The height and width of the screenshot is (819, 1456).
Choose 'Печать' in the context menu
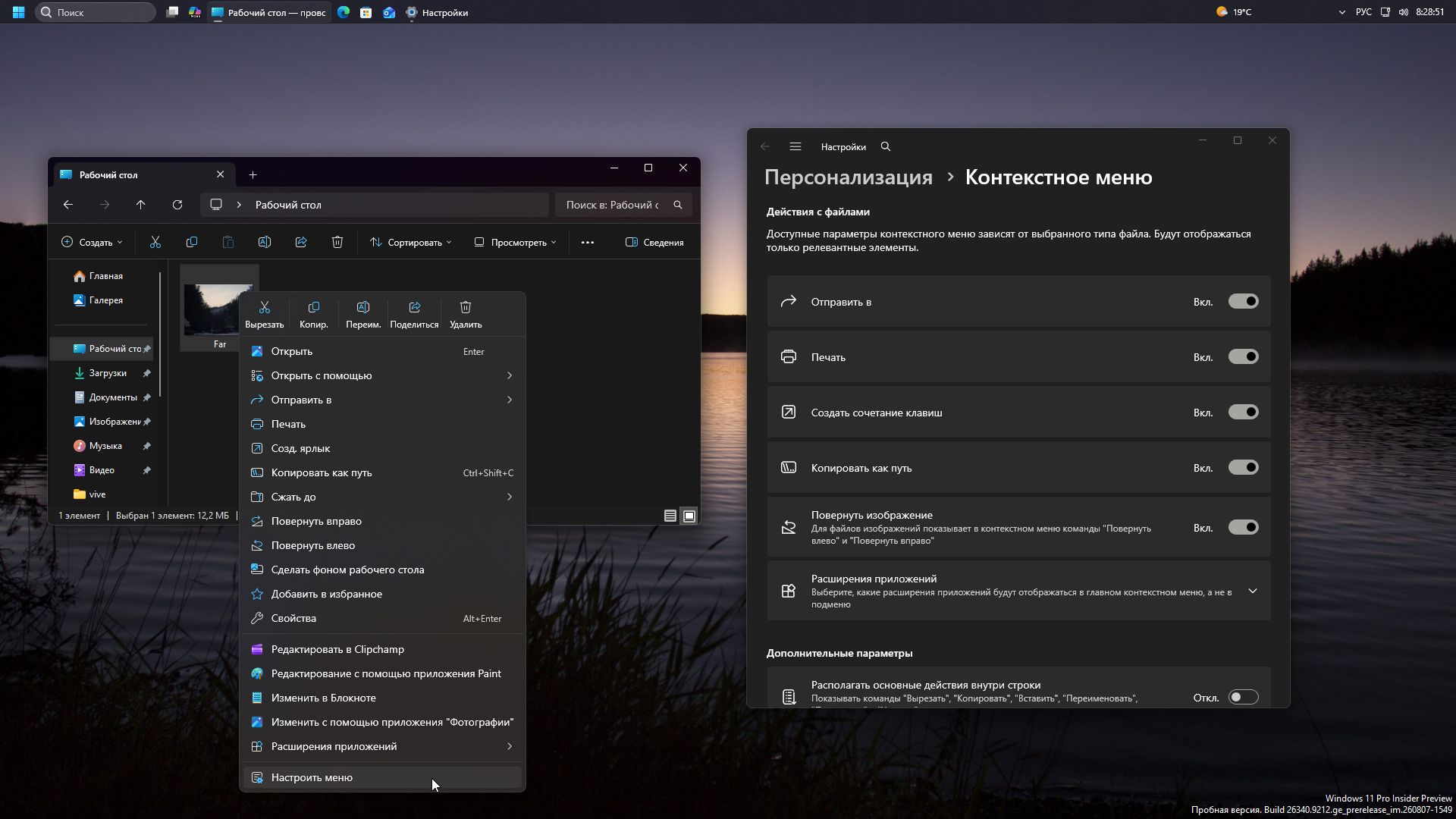point(382,424)
